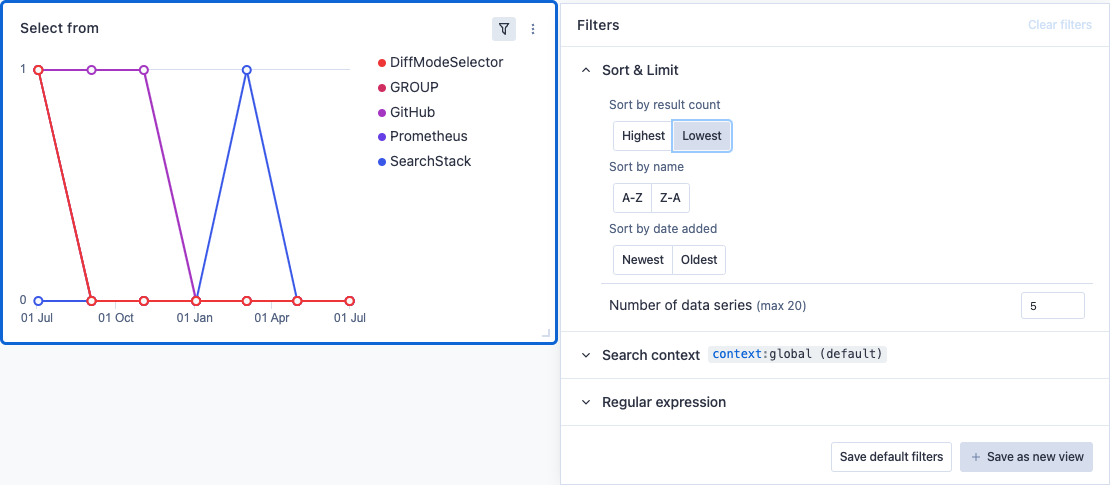Select the Prometheus legend entry
Viewport: 1110px width, 485px height.
pos(423,137)
